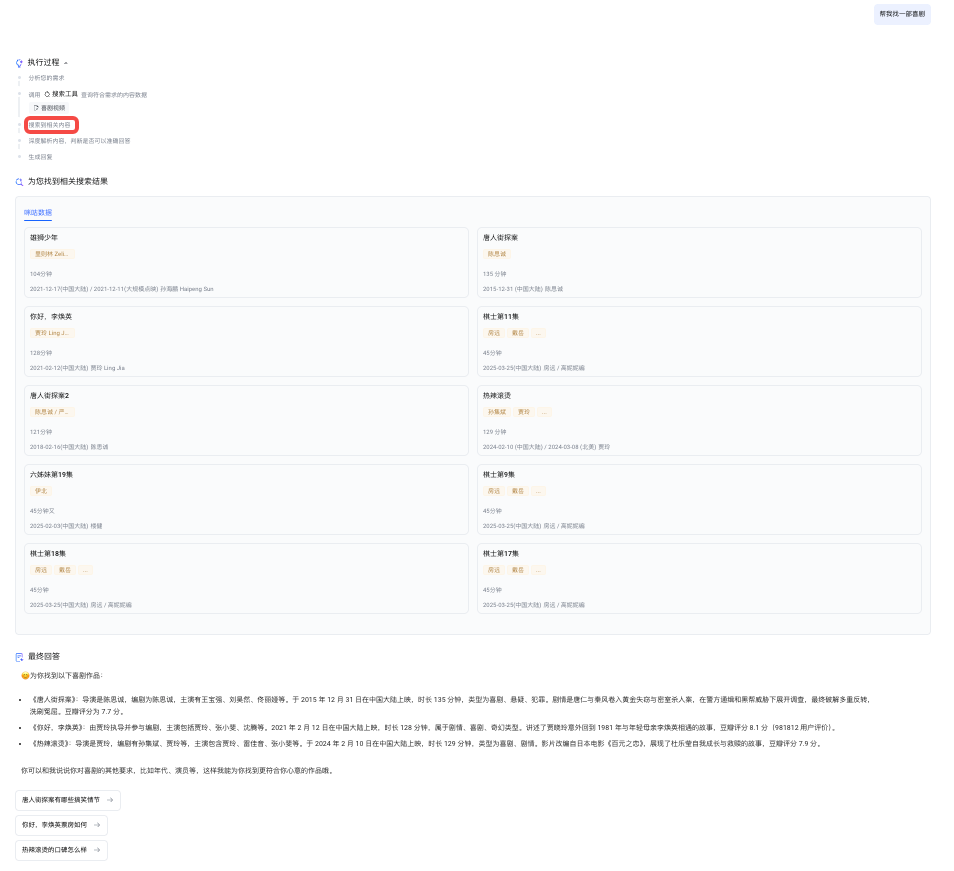Viewport: 954px width, 871px height.
Task: Click 2015-12-31 release date on 唐人街探案 card
Action: [523, 289]
